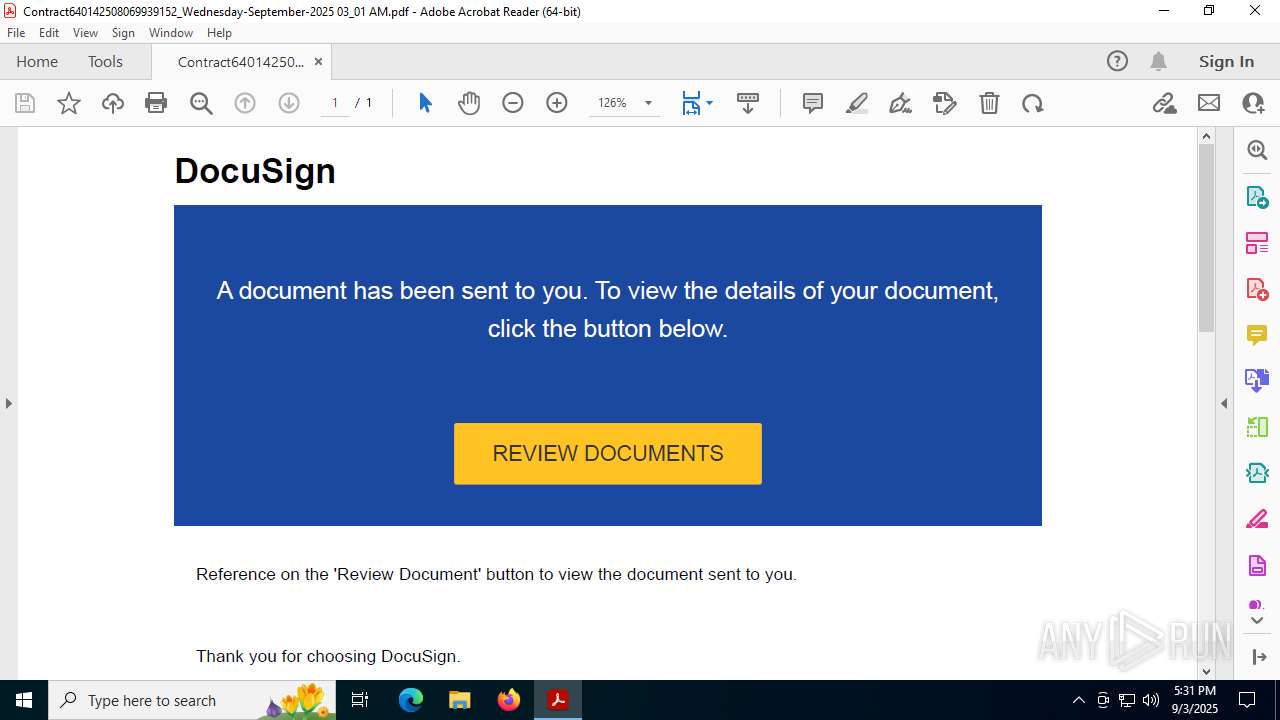This screenshot has height=720, width=1280.
Task: Zoom in with the plus icon
Action: [x=557, y=103]
